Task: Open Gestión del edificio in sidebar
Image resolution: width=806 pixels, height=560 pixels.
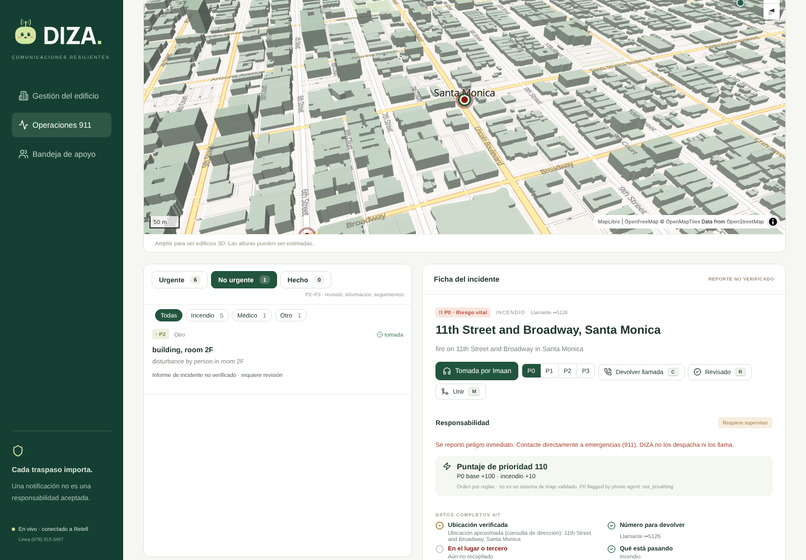Action: pos(61,96)
